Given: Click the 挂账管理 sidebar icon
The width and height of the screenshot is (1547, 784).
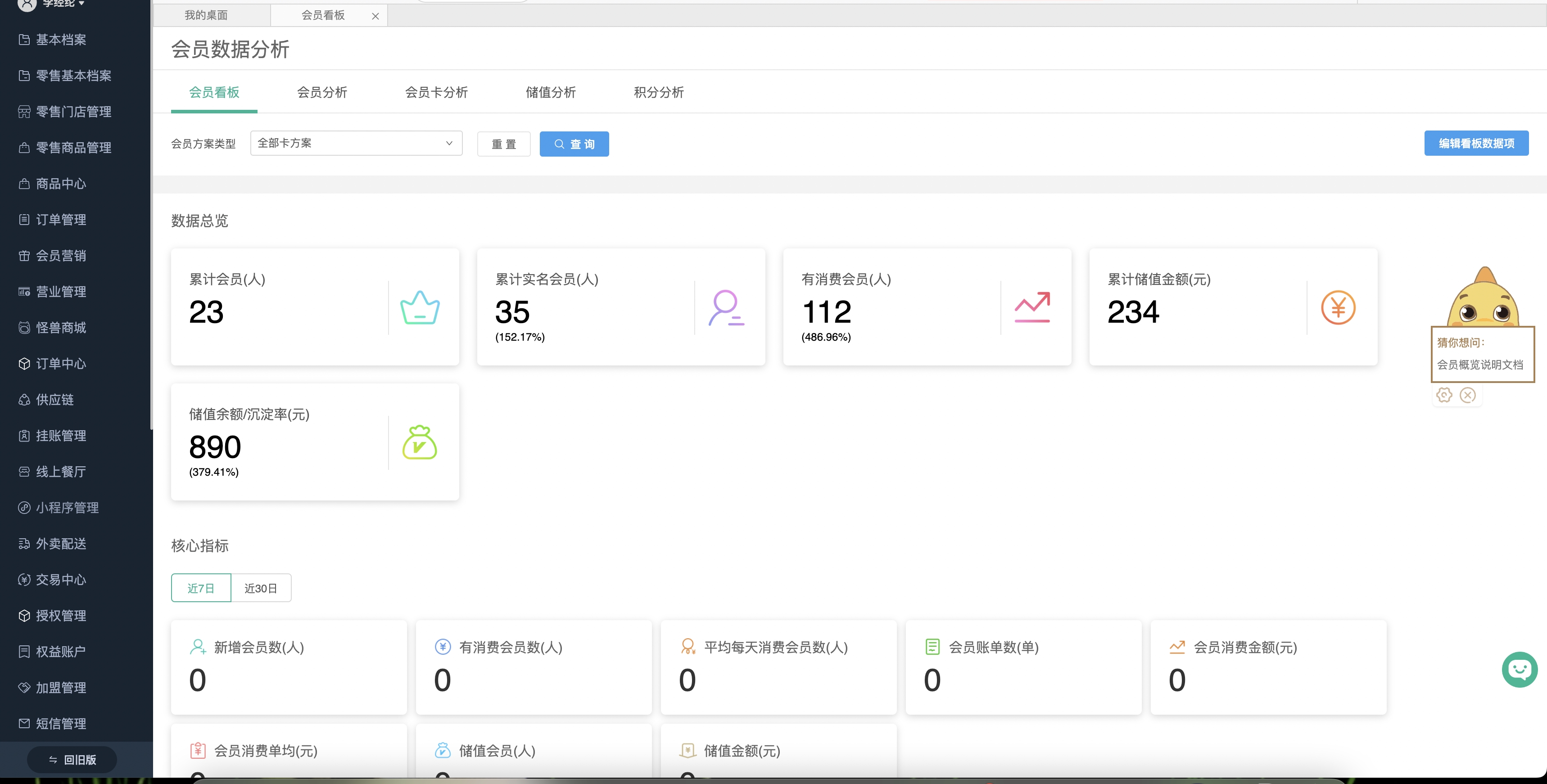Looking at the screenshot, I should [24, 436].
